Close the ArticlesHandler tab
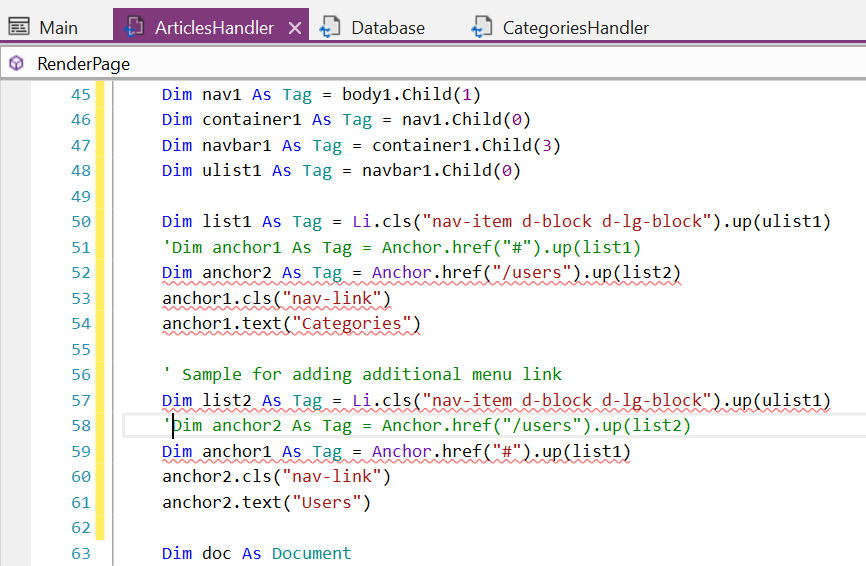This screenshot has height=566, width=866. click(295, 28)
